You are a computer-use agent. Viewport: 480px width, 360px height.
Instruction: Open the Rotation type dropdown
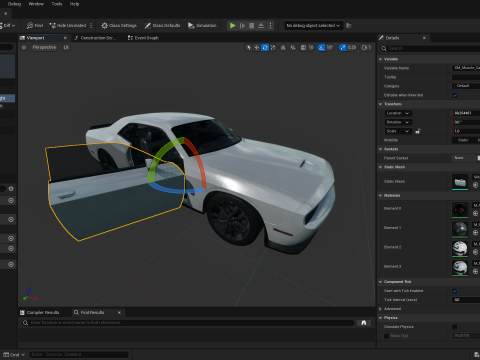pyautogui.click(x=398, y=122)
